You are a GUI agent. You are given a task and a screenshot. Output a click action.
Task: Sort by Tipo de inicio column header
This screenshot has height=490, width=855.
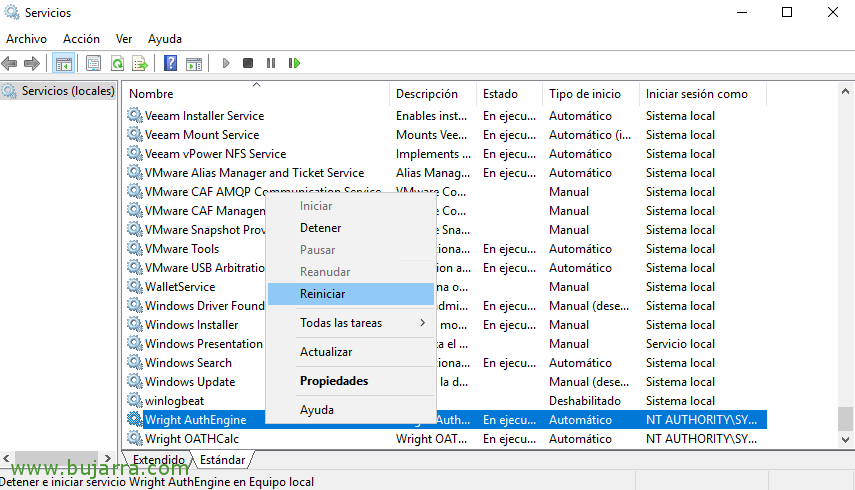click(x=591, y=94)
